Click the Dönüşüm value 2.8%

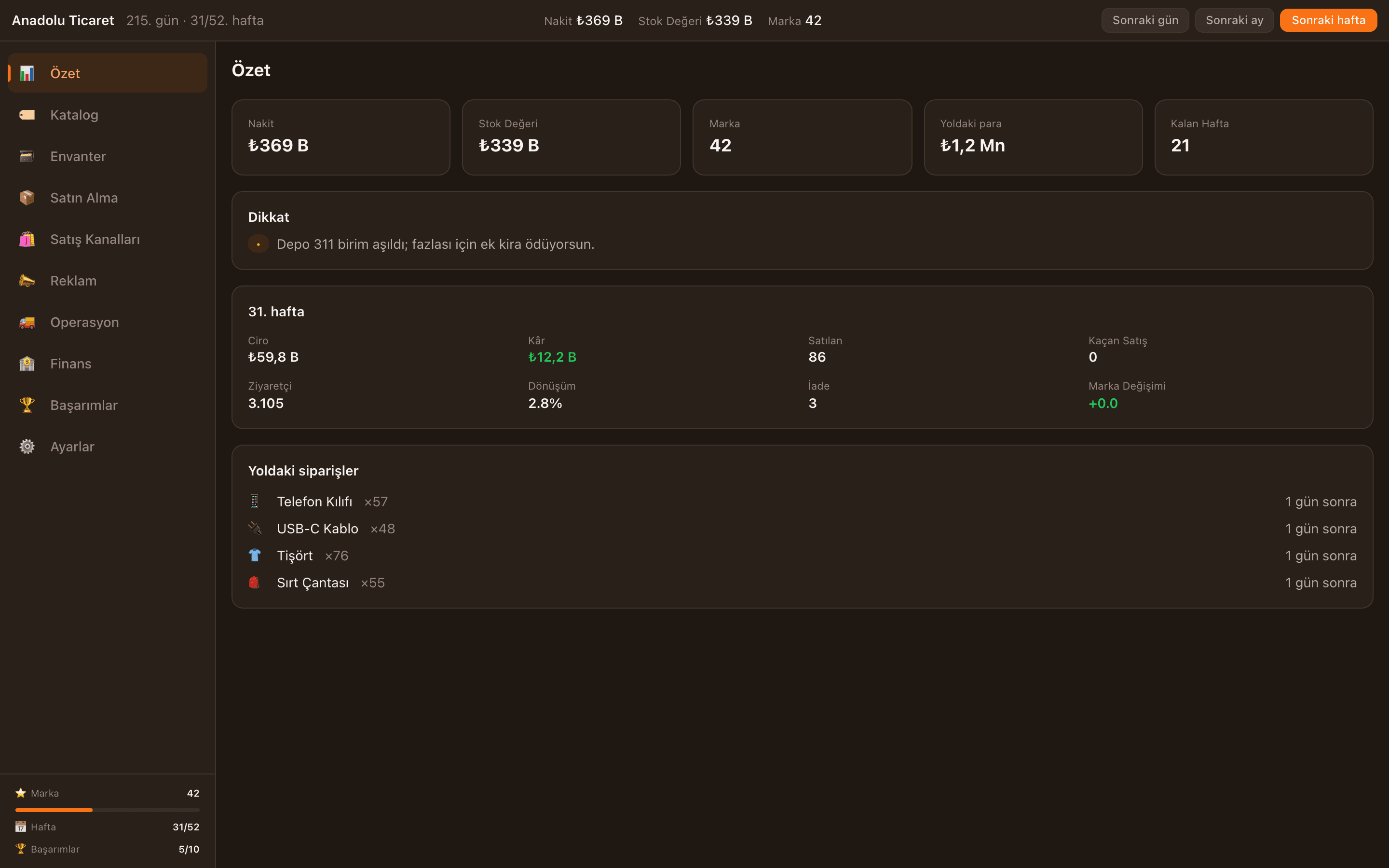tap(545, 403)
